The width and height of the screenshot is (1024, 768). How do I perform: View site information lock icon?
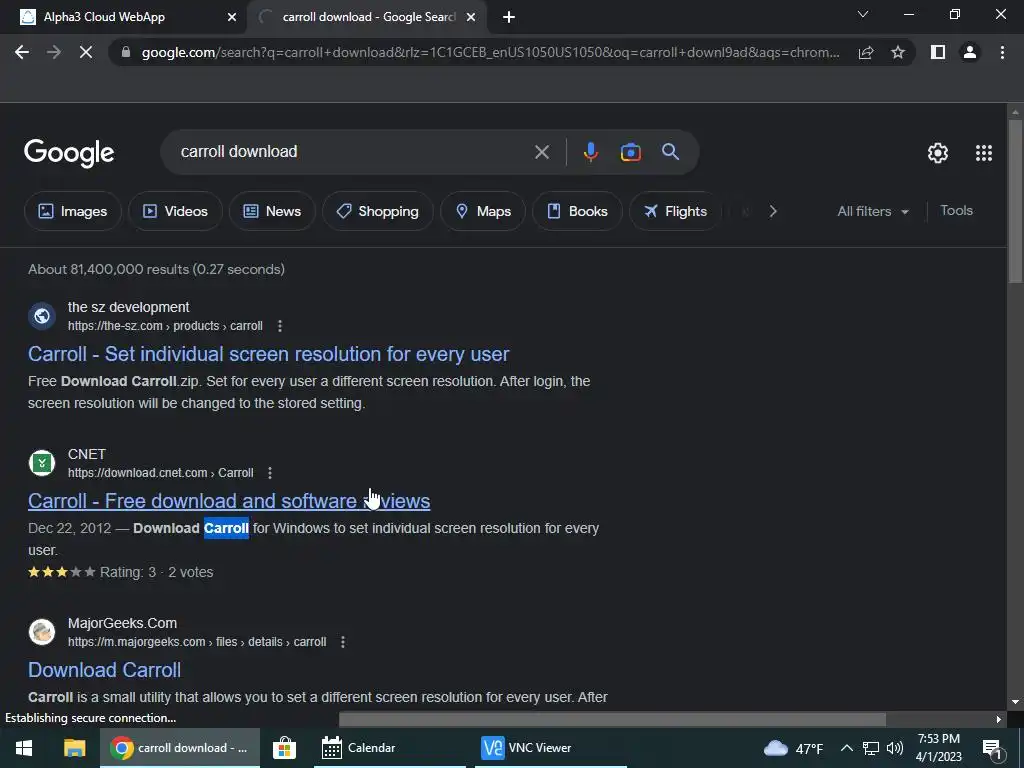click(126, 52)
